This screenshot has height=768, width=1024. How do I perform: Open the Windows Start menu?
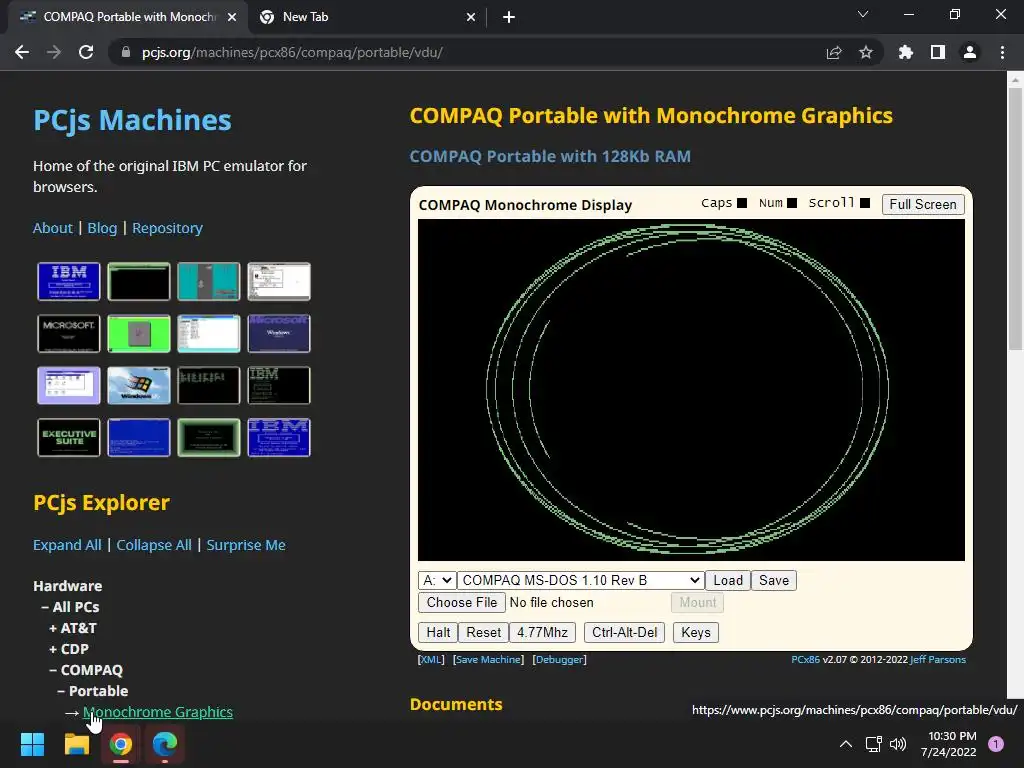[x=33, y=744]
